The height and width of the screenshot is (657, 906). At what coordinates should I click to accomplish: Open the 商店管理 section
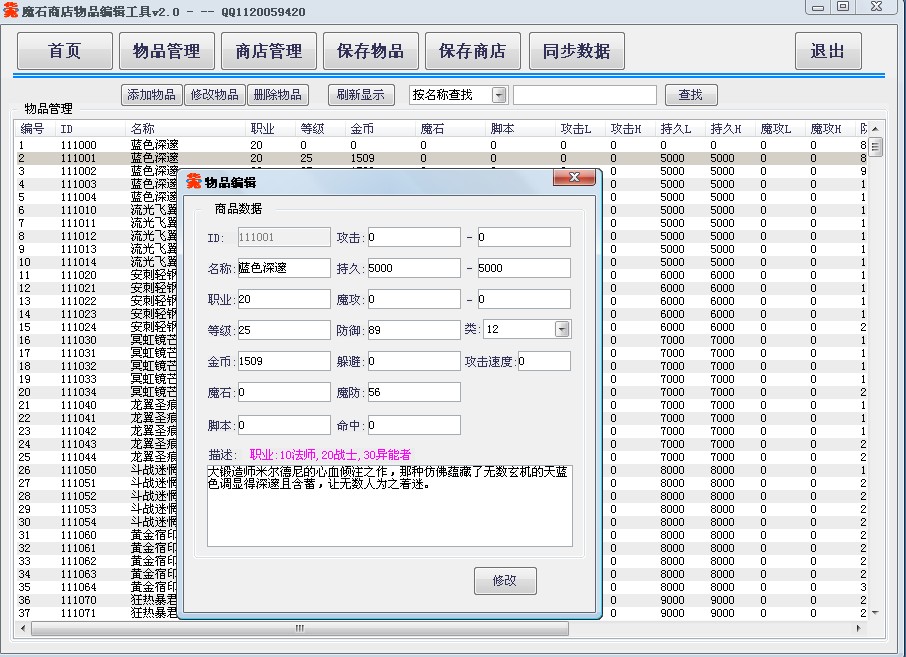click(x=269, y=52)
